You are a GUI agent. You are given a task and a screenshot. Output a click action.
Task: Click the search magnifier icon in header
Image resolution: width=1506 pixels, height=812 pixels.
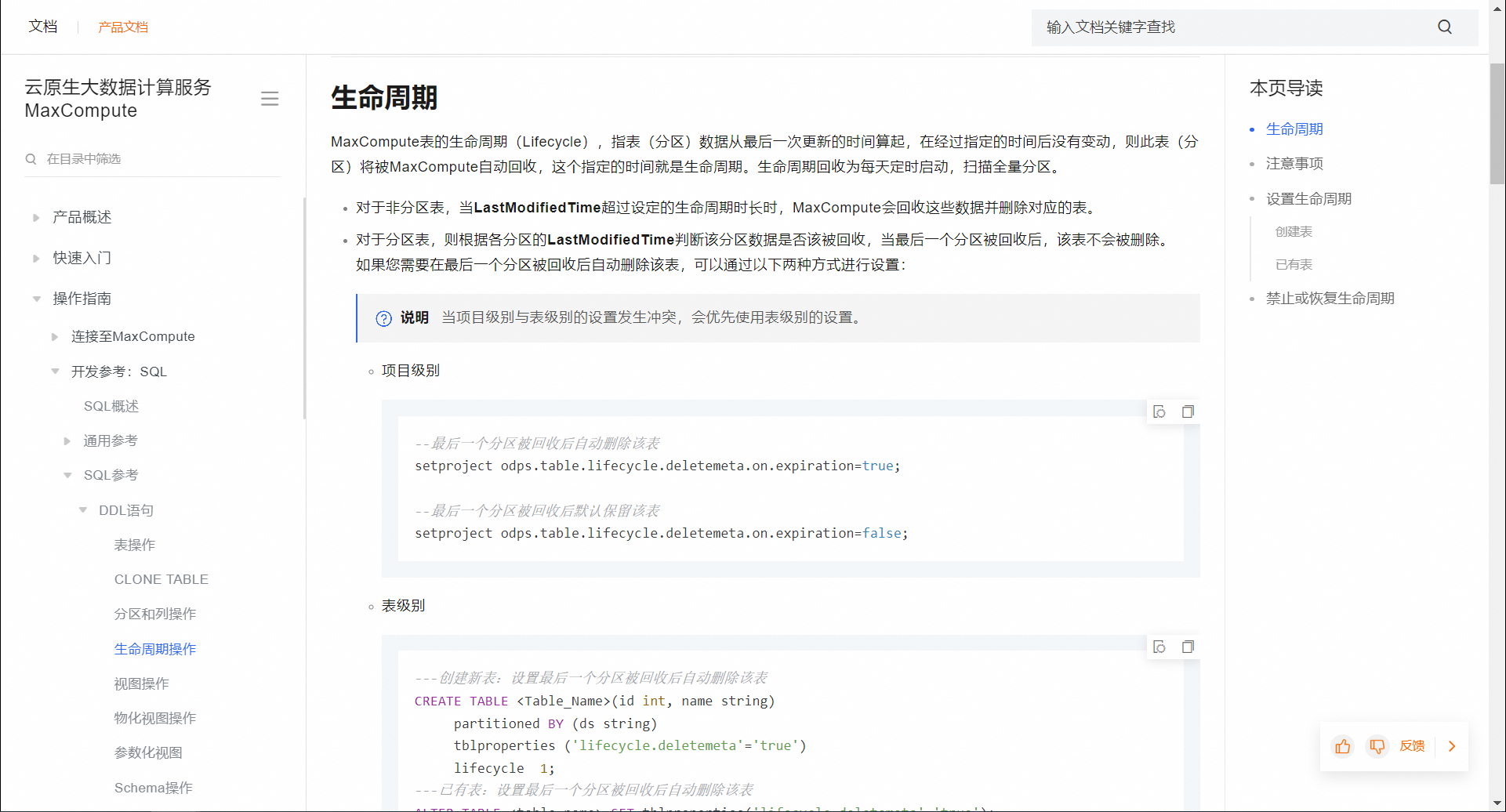tap(1444, 27)
